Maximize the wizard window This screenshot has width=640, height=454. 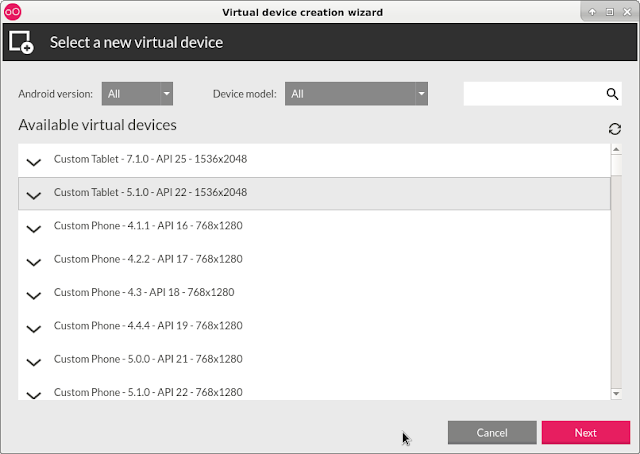(610, 12)
